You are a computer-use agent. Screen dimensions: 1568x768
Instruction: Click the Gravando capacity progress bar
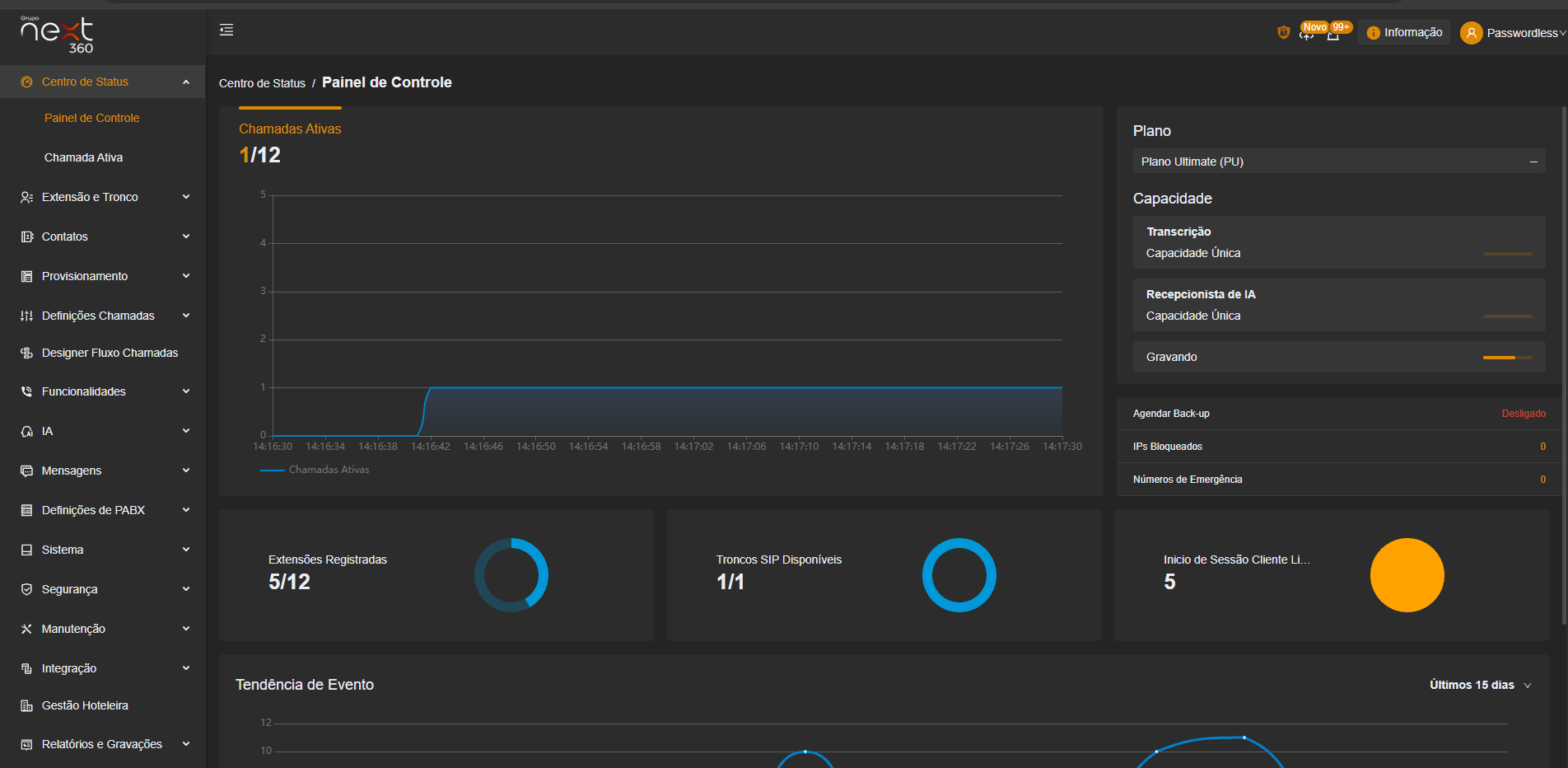coord(1507,358)
